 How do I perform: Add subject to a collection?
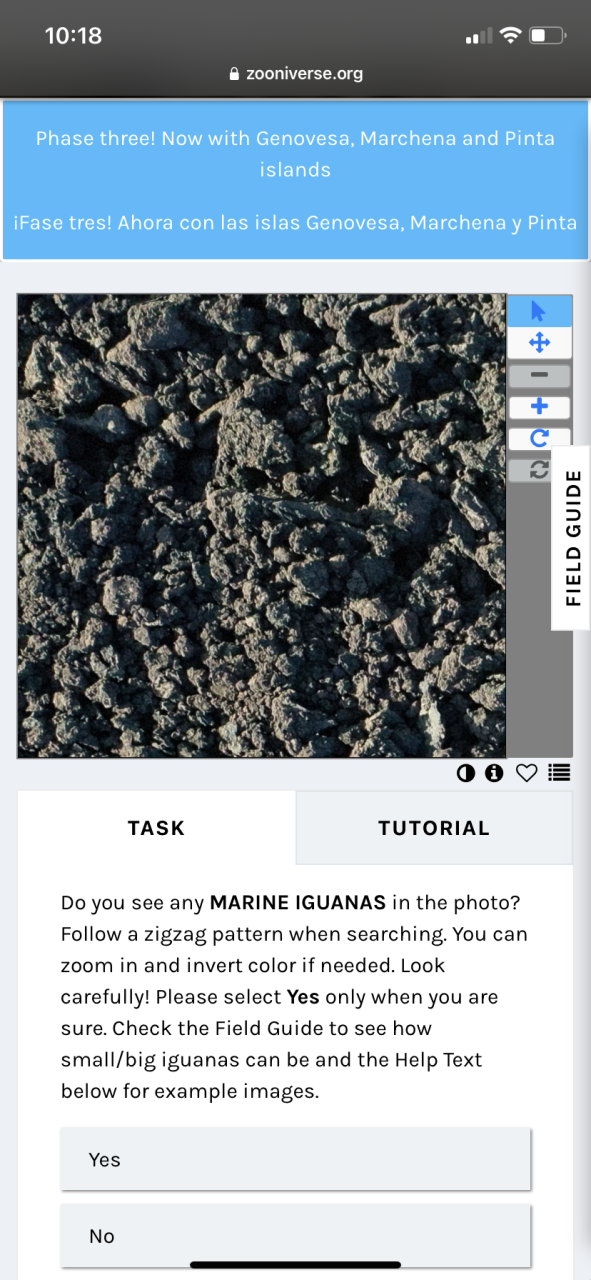click(559, 772)
